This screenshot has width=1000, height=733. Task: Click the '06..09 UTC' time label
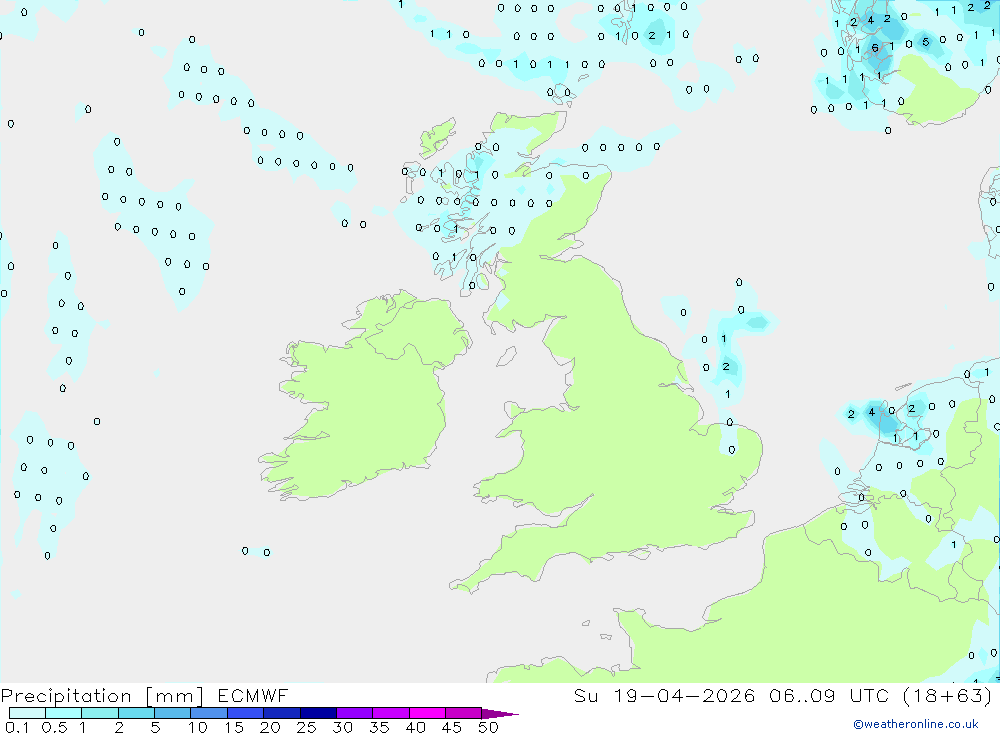pyautogui.click(x=828, y=695)
